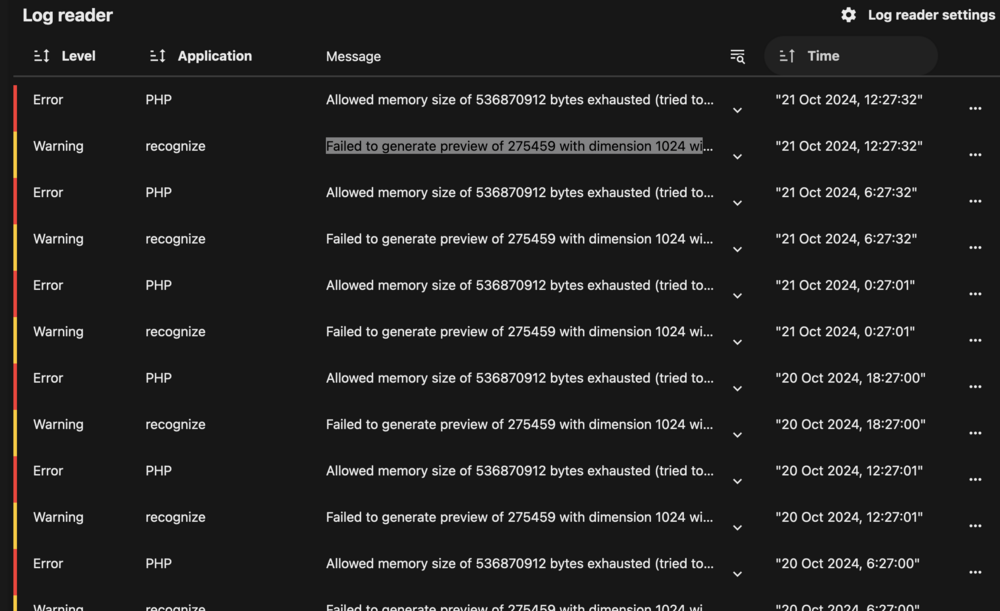Click timestamp "20 Oct 2024, 18:27:00" in Warning row

850,424
